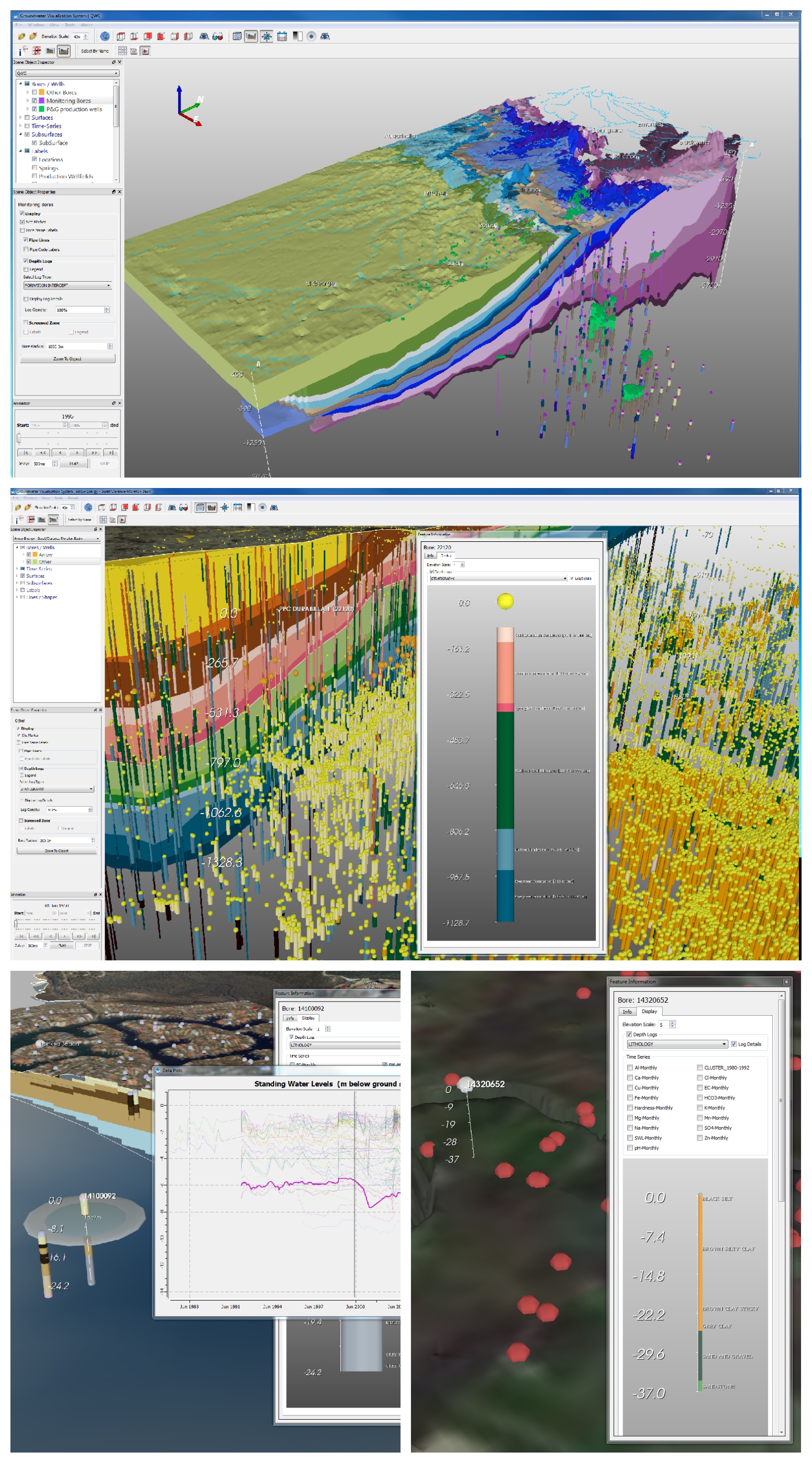Click the animation timeline slider handle in QWC window

pyautogui.click(x=19, y=438)
